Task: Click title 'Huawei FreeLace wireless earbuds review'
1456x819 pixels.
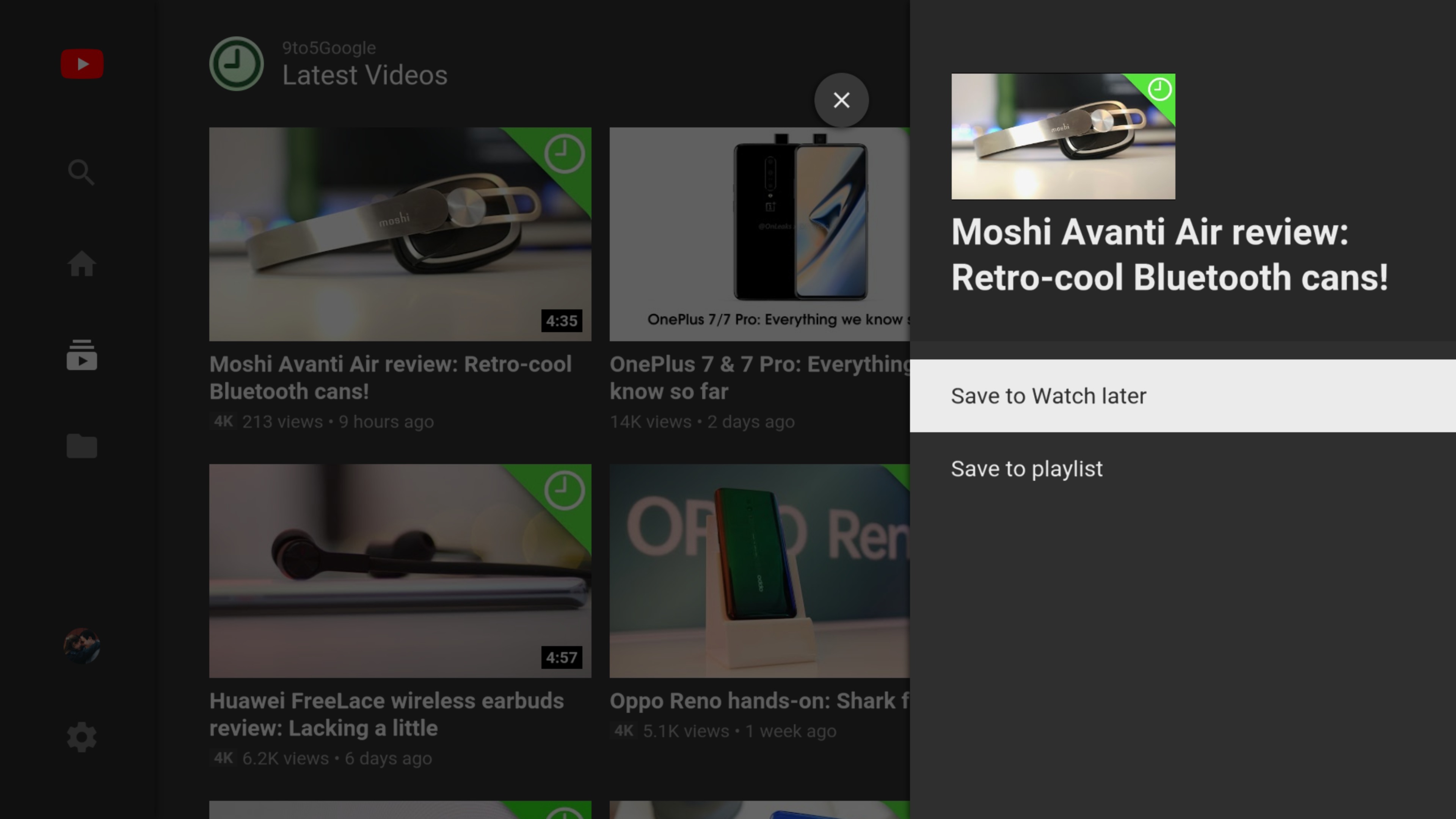Action: (387, 714)
